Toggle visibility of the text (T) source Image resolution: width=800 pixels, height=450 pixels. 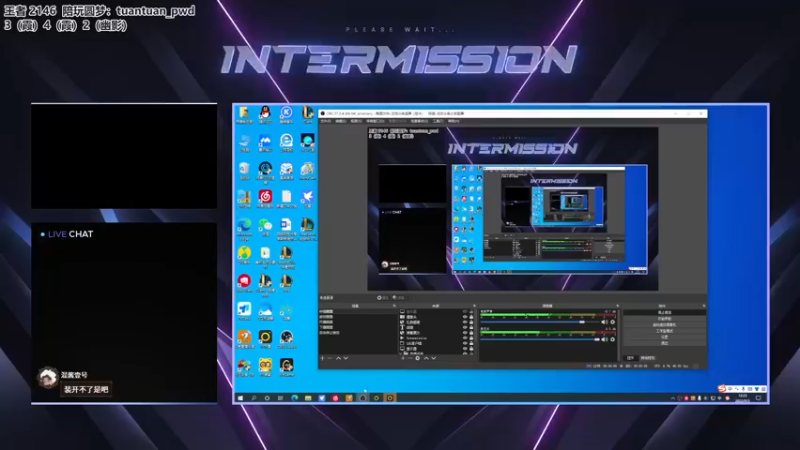coord(465,328)
